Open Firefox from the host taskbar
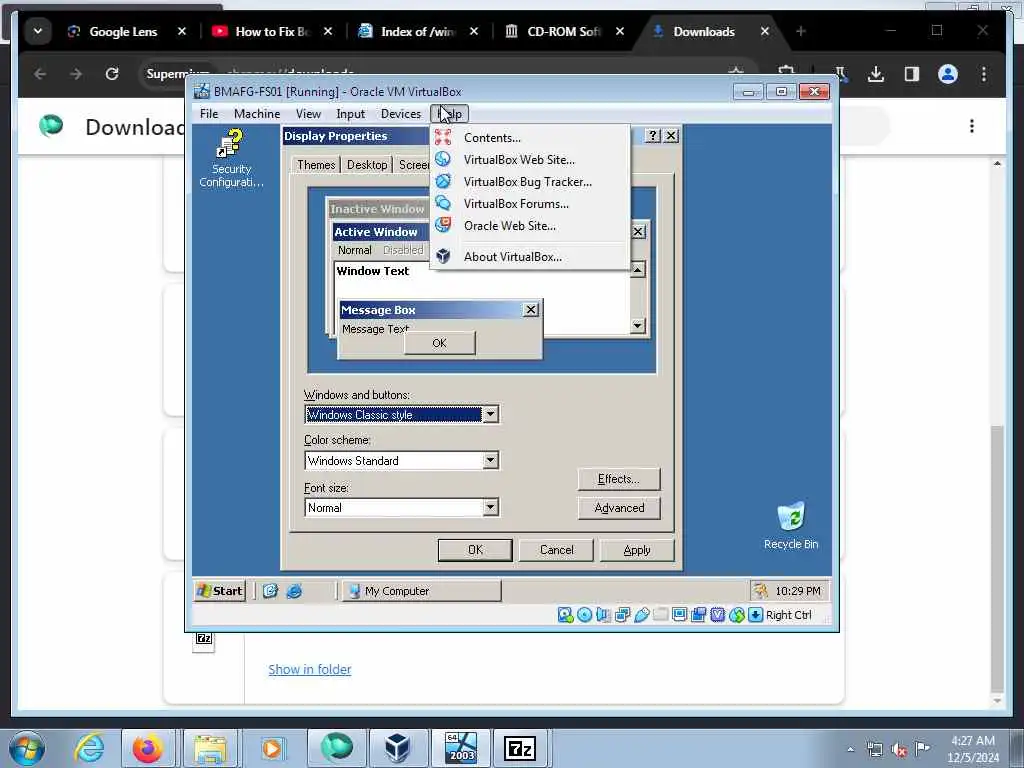The width and height of the screenshot is (1024, 768). [x=148, y=747]
